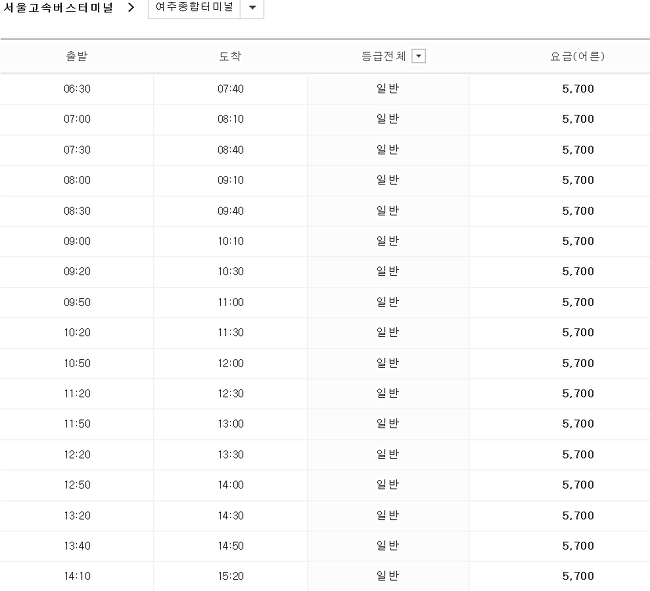Select the 08:00 departure time
This screenshot has width=650, height=591.
(x=77, y=180)
